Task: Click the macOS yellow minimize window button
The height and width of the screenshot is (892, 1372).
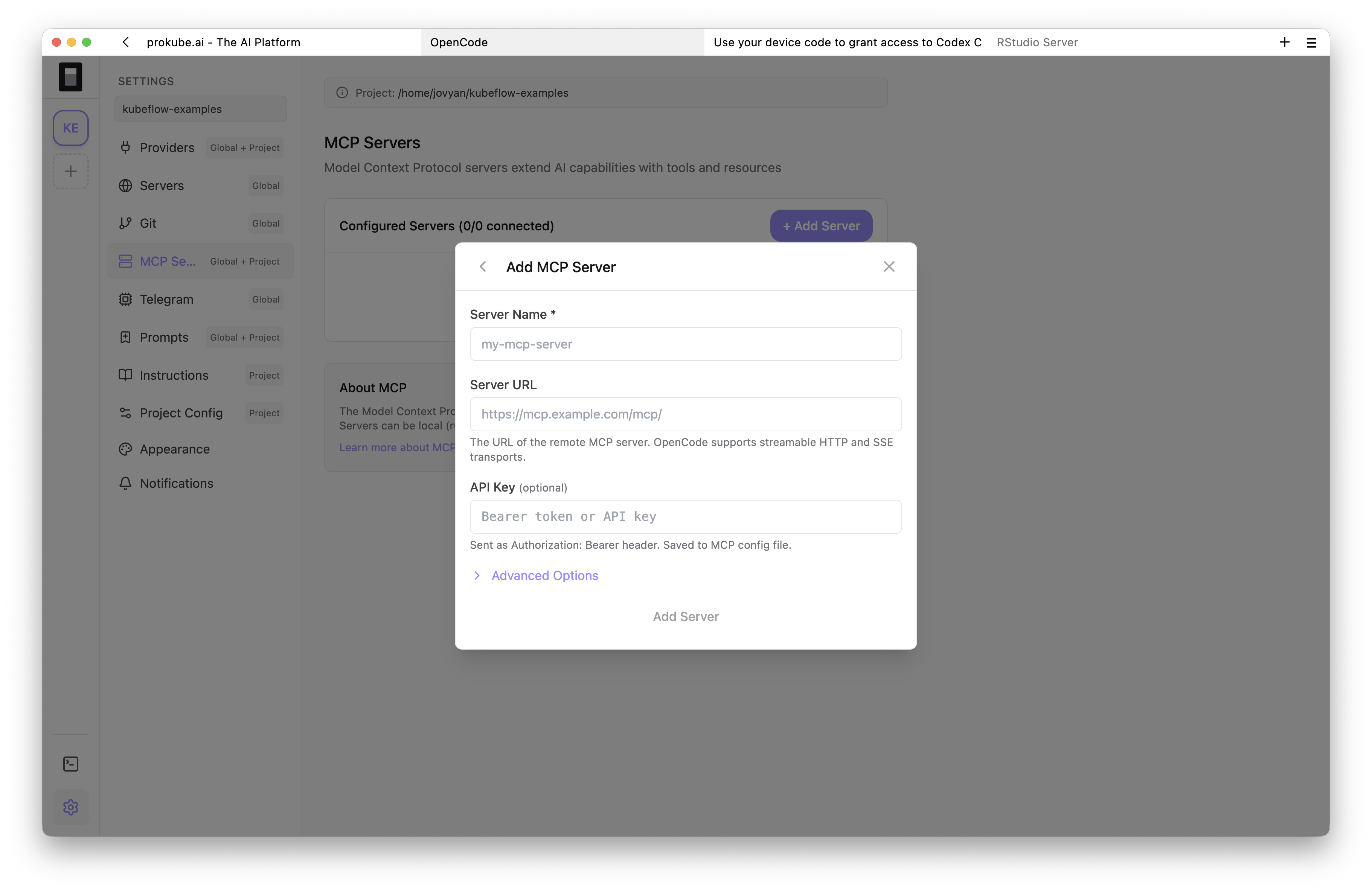Action: pyautogui.click(x=72, y=42)
